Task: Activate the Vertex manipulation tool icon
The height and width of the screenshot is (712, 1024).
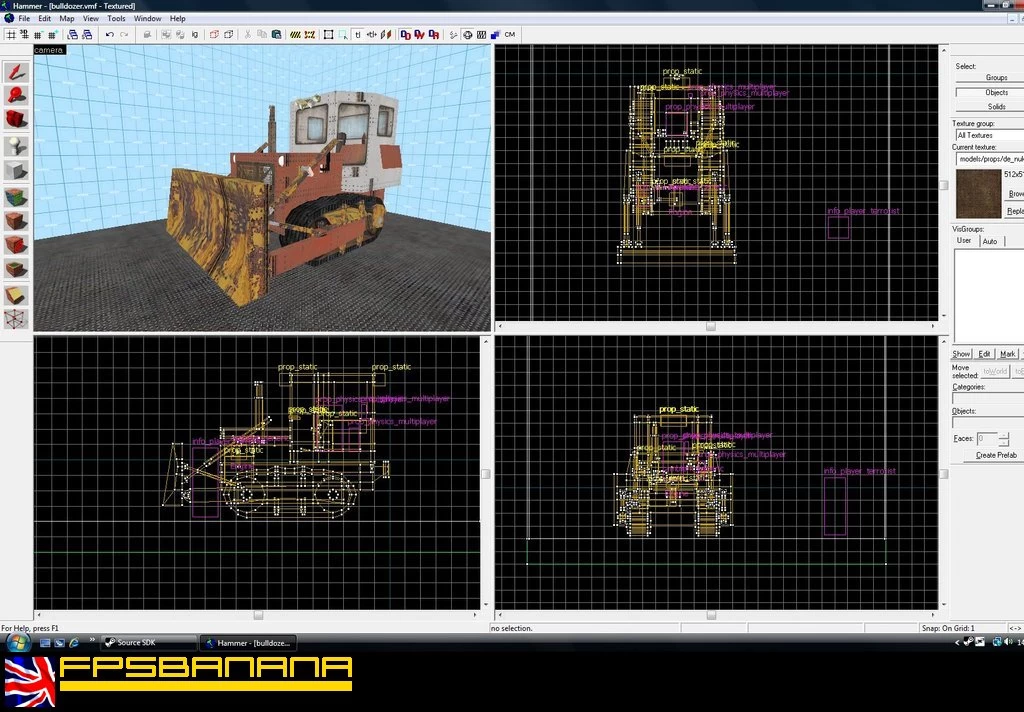Action: point(16,319)
